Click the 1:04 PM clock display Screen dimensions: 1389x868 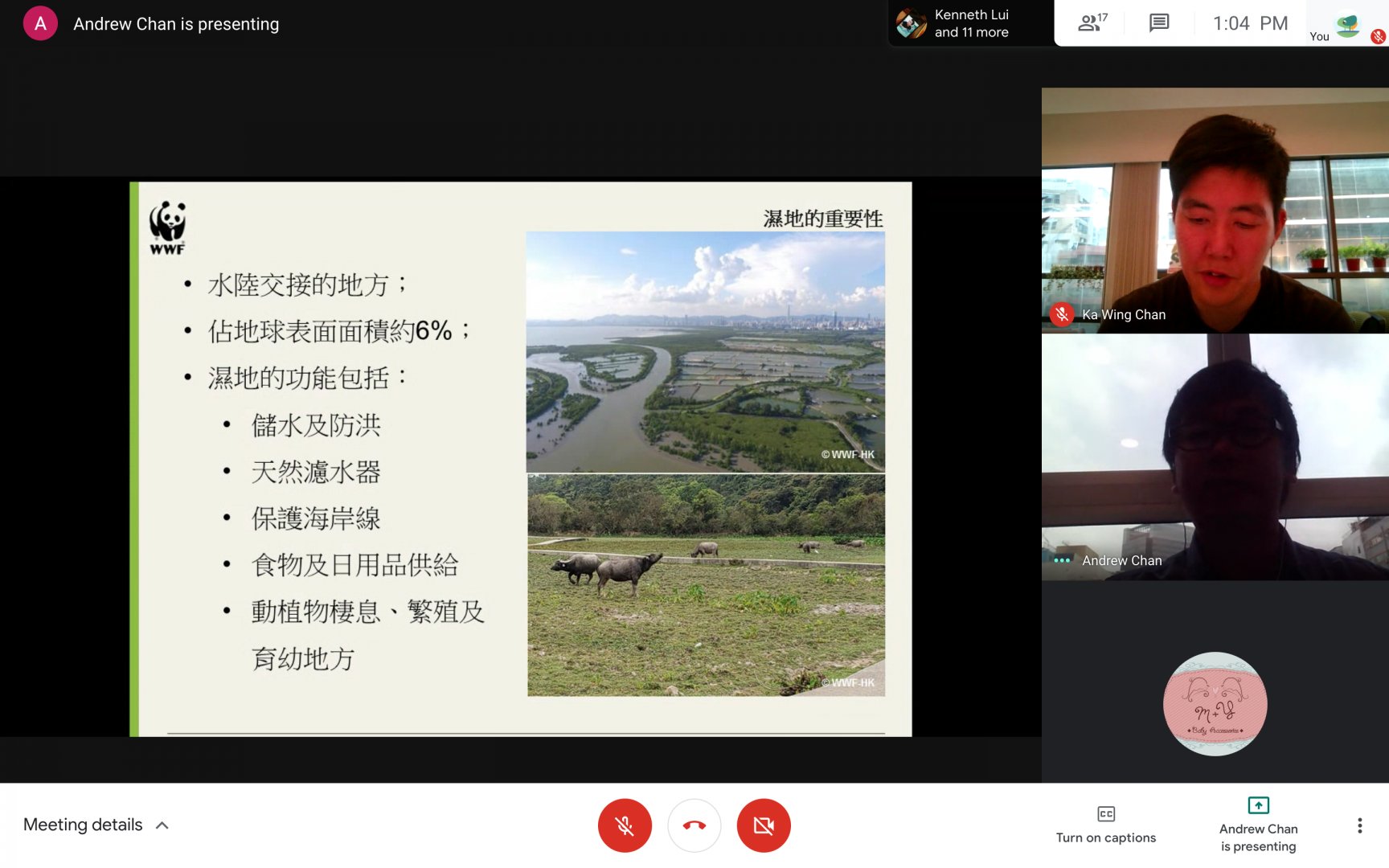(x=1250, y=23)
